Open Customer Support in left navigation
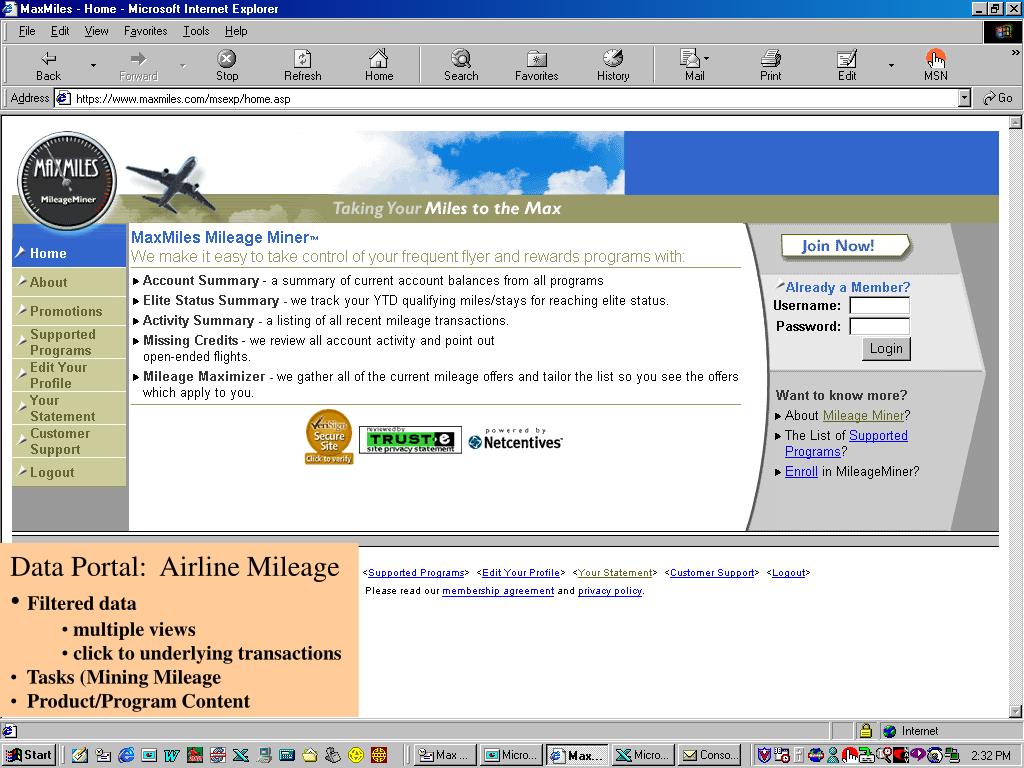 point(69,441)
